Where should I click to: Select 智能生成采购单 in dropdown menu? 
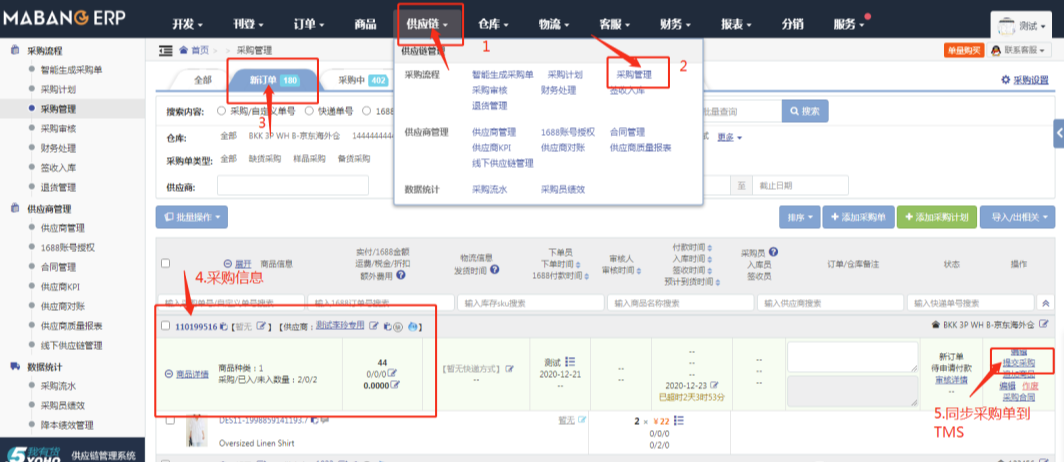coord(503,75)
